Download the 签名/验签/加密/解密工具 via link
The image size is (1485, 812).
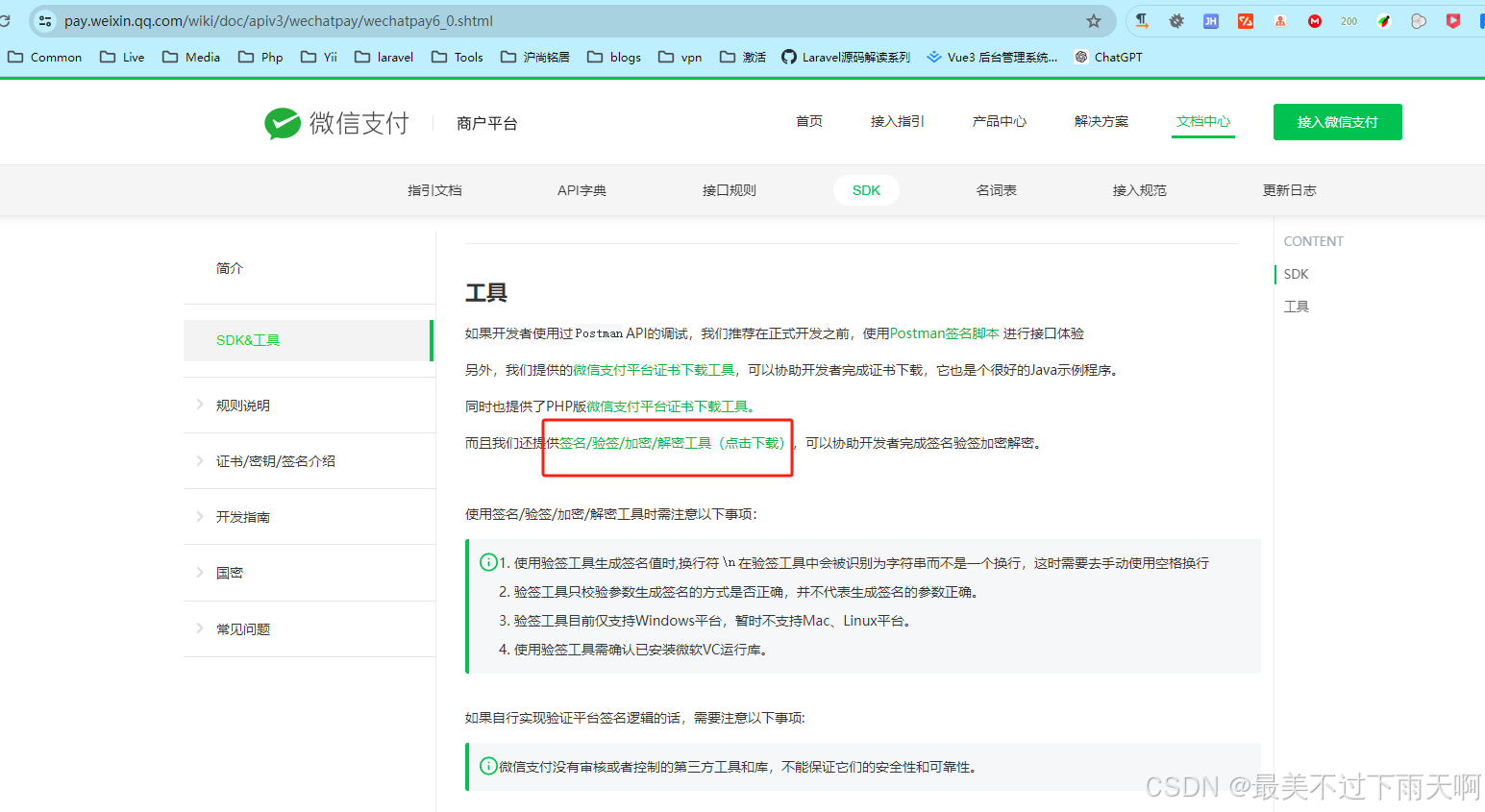point(673,443)
